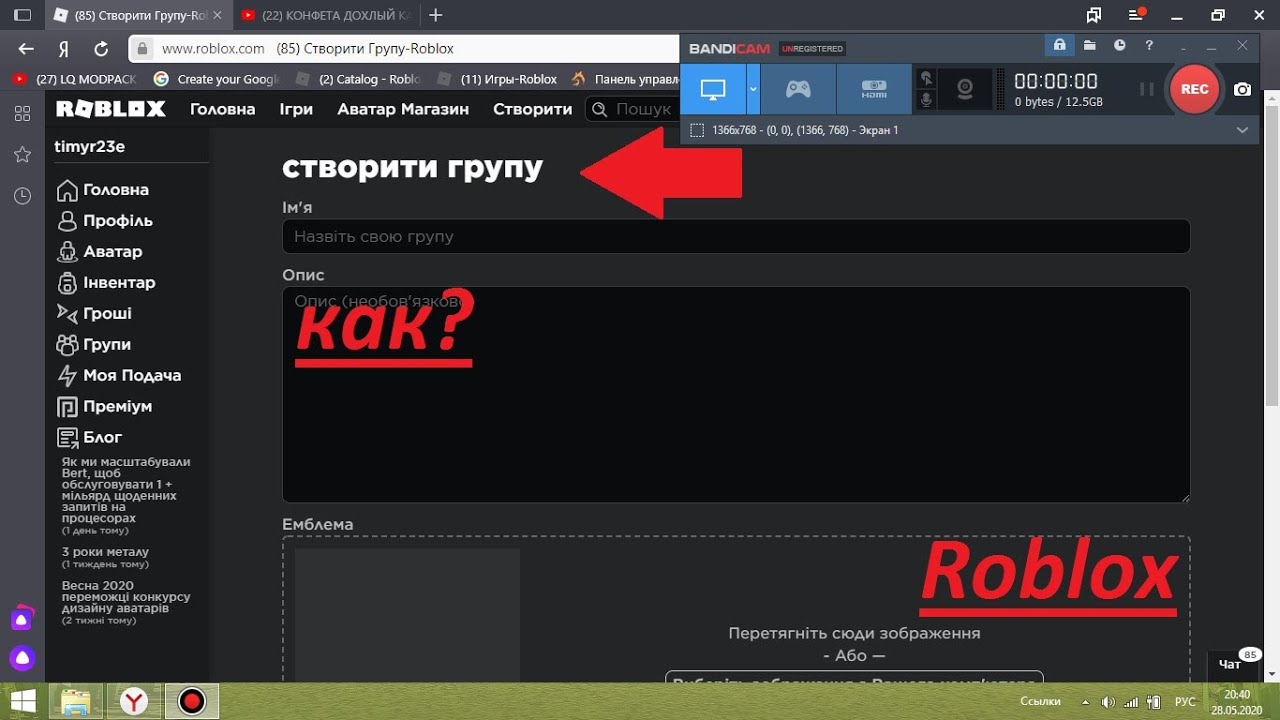This screenshot has height=720, width=1280.
Task: Click the Bandicam pause button
Action: click(1147, 89)
